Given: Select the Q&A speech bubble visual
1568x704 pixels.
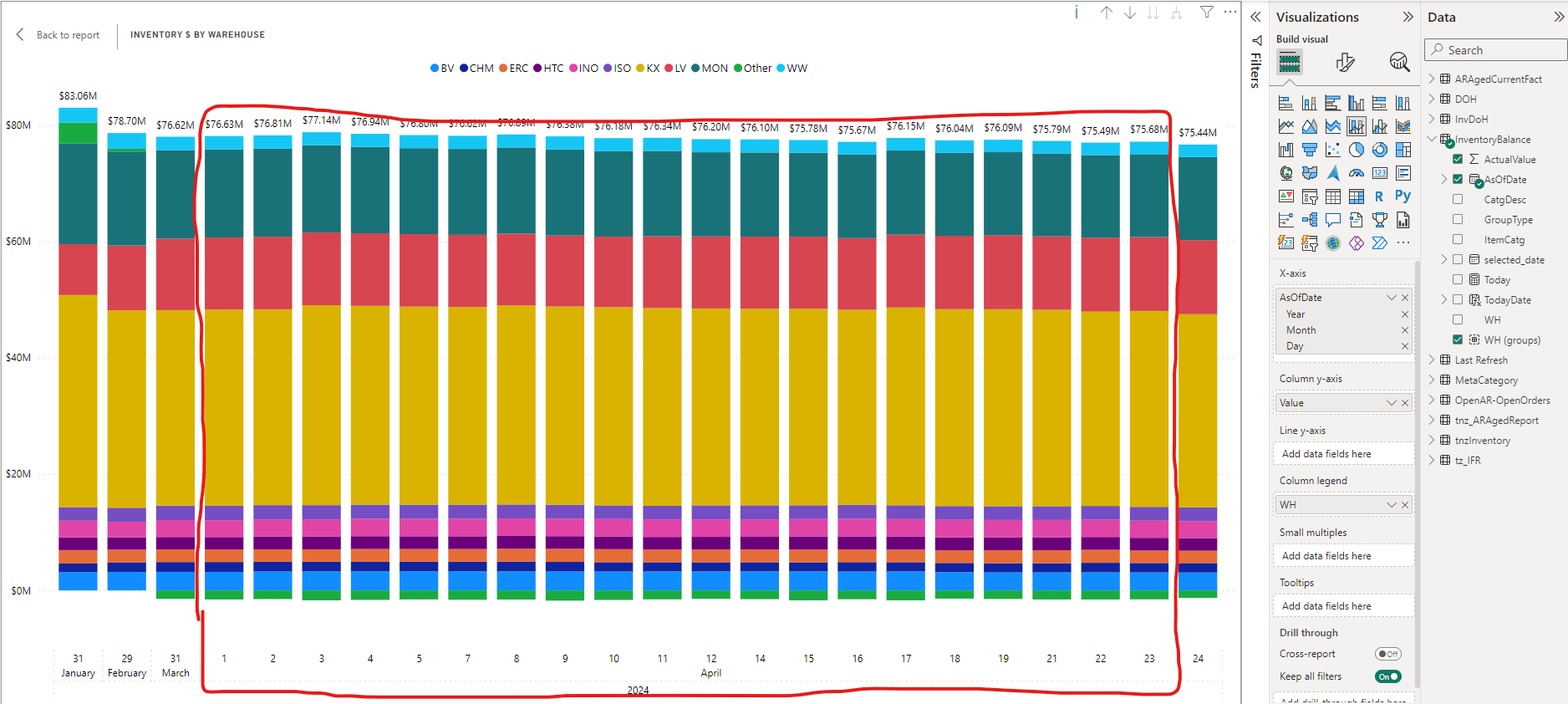Looking at the screenshot, I should click(1333, 220).
